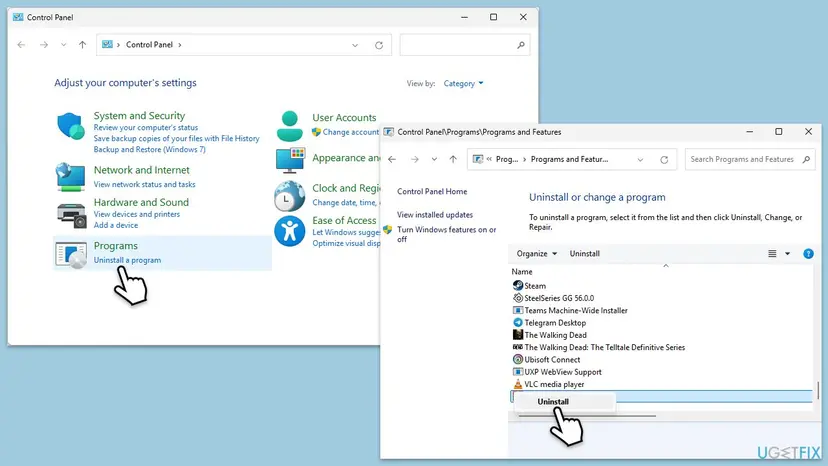Open recent locations dropdown in Control Panel
Screen dimensions: 828x466
click(x=63, y=45)
